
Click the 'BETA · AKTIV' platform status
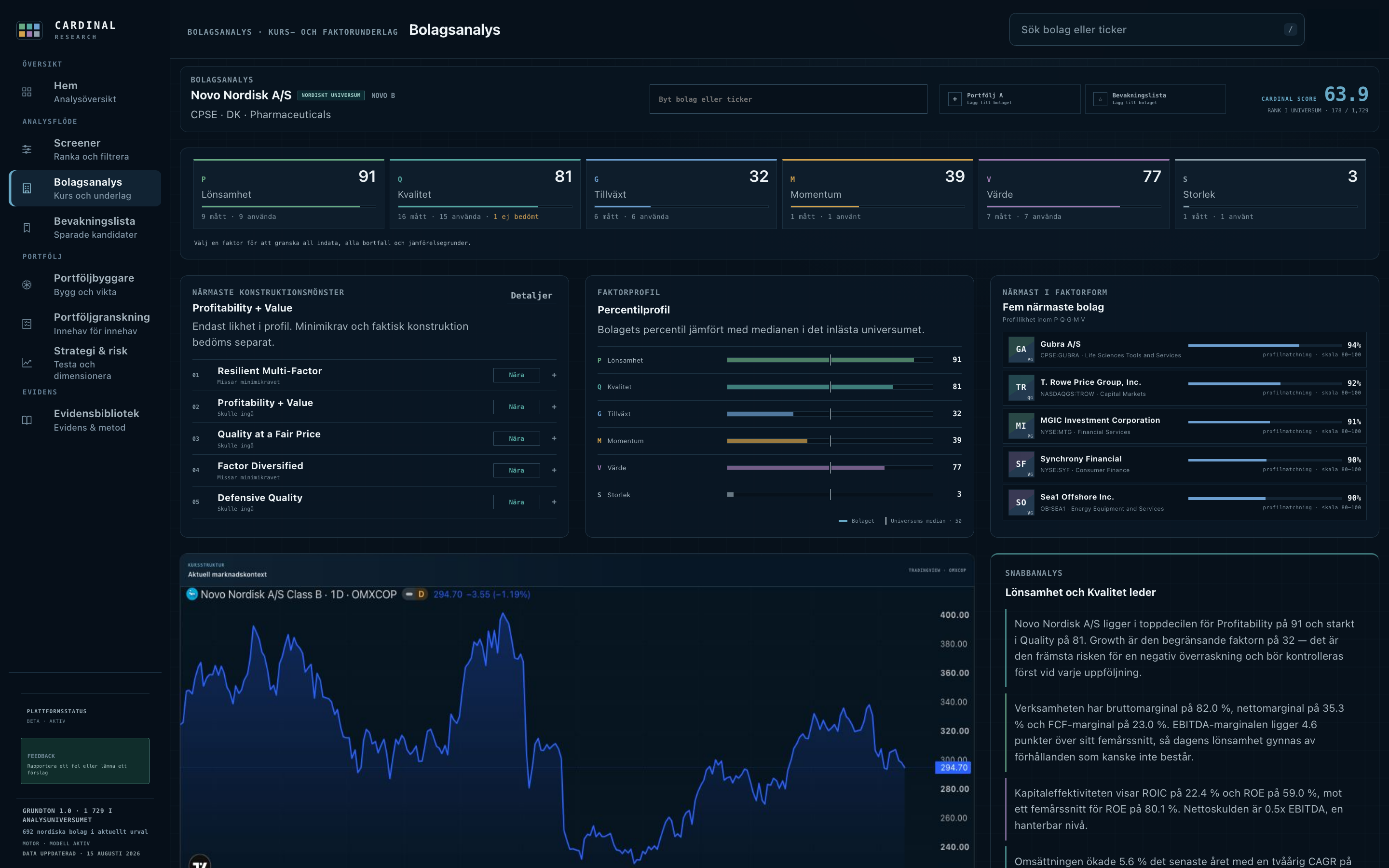tap(46, 721)
